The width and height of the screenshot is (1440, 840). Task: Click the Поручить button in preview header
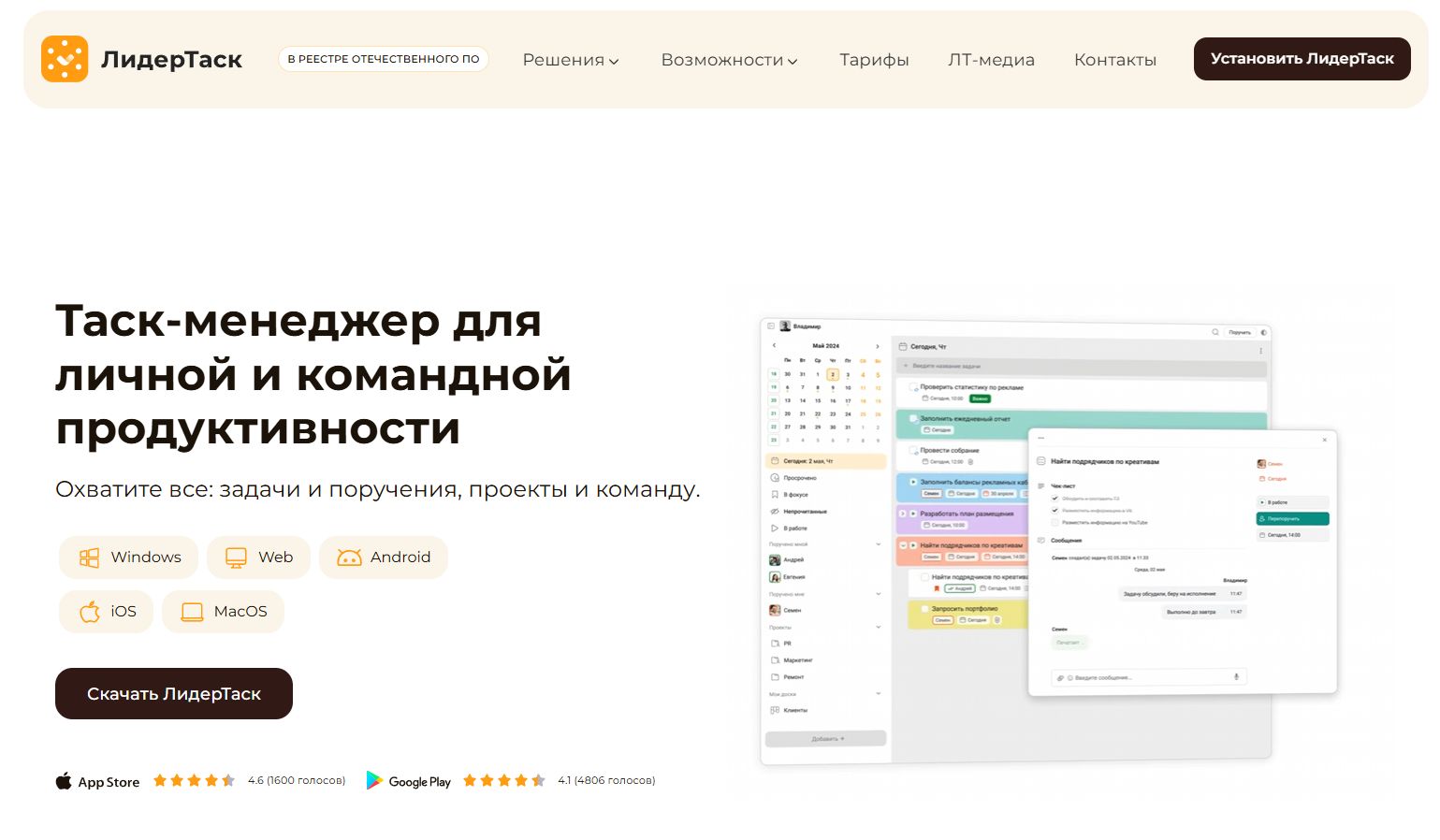pyautogui.click(x=1240, y=332)
